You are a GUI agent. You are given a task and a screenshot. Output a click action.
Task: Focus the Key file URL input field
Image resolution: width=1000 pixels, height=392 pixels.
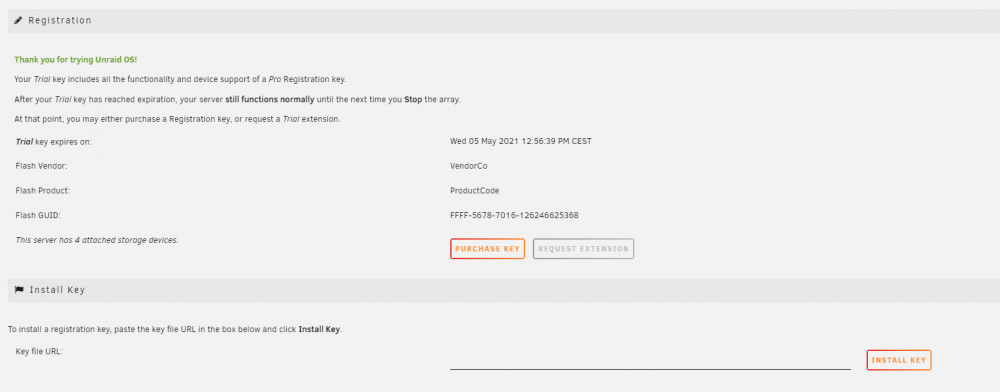coord(650,359)
